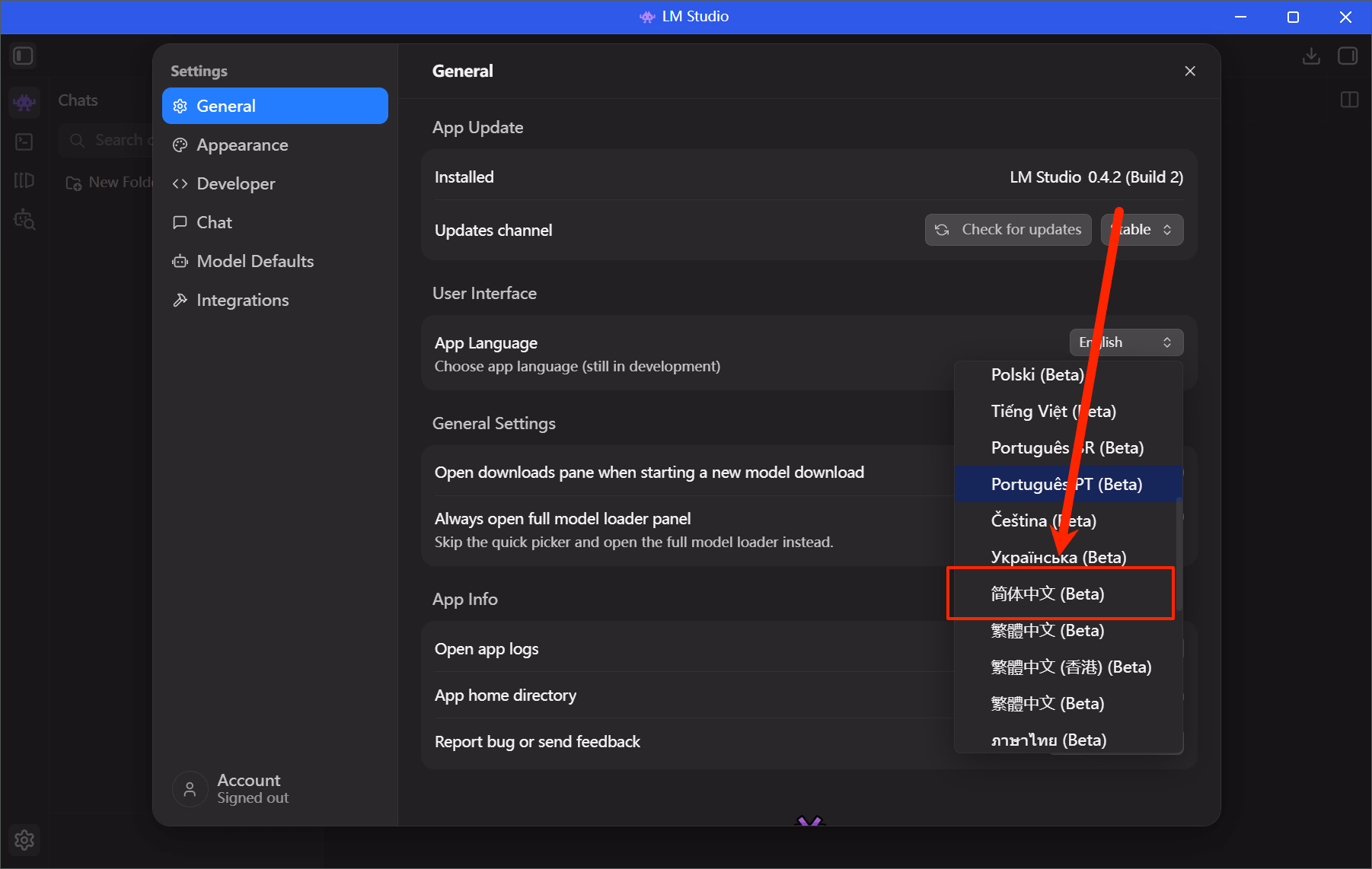1372x869 pixels.
Task: Minimize the LM Studio window
Action: 1240,17
